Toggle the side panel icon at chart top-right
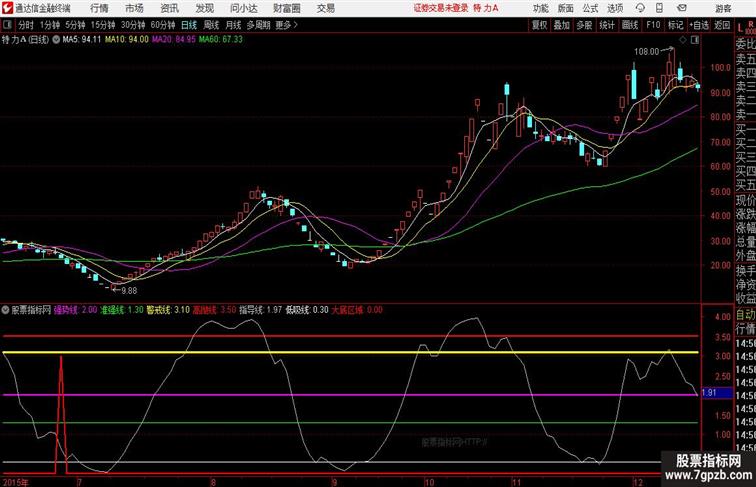Image resolution: width=756 pixels, height=487 pixels. [x=695, y=40]
